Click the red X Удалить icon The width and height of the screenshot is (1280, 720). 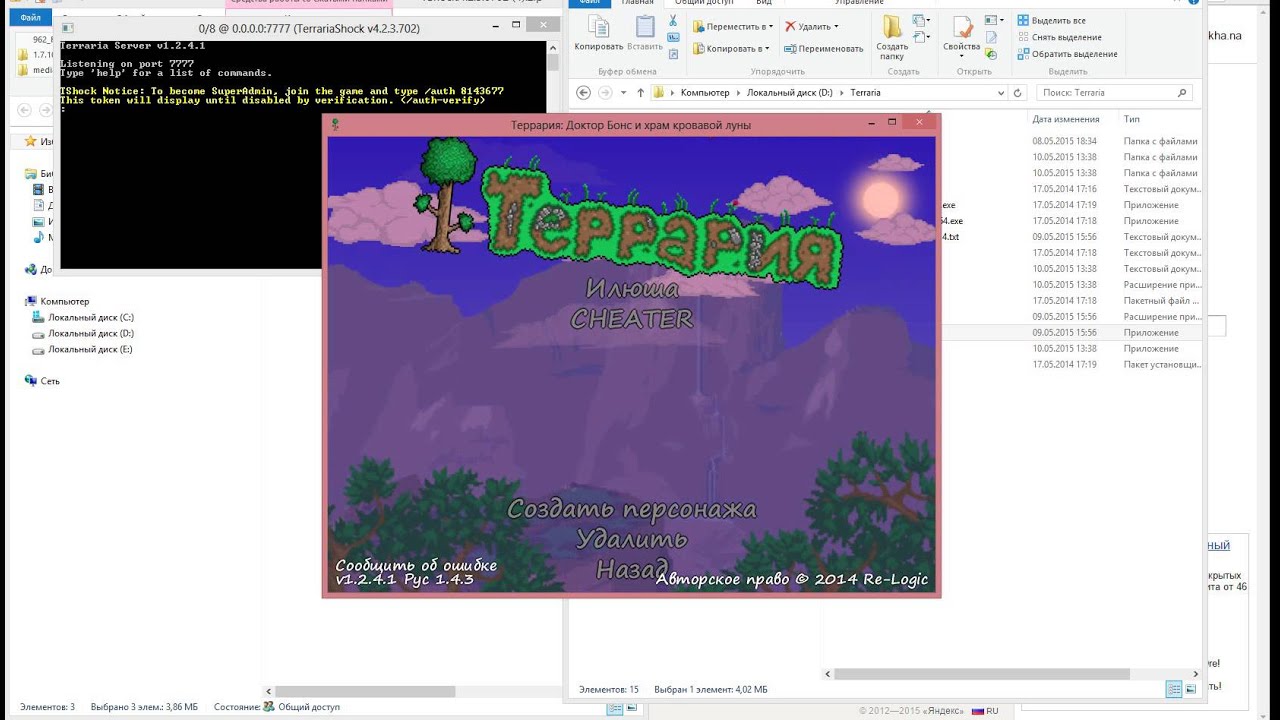(x=790, y=27)
